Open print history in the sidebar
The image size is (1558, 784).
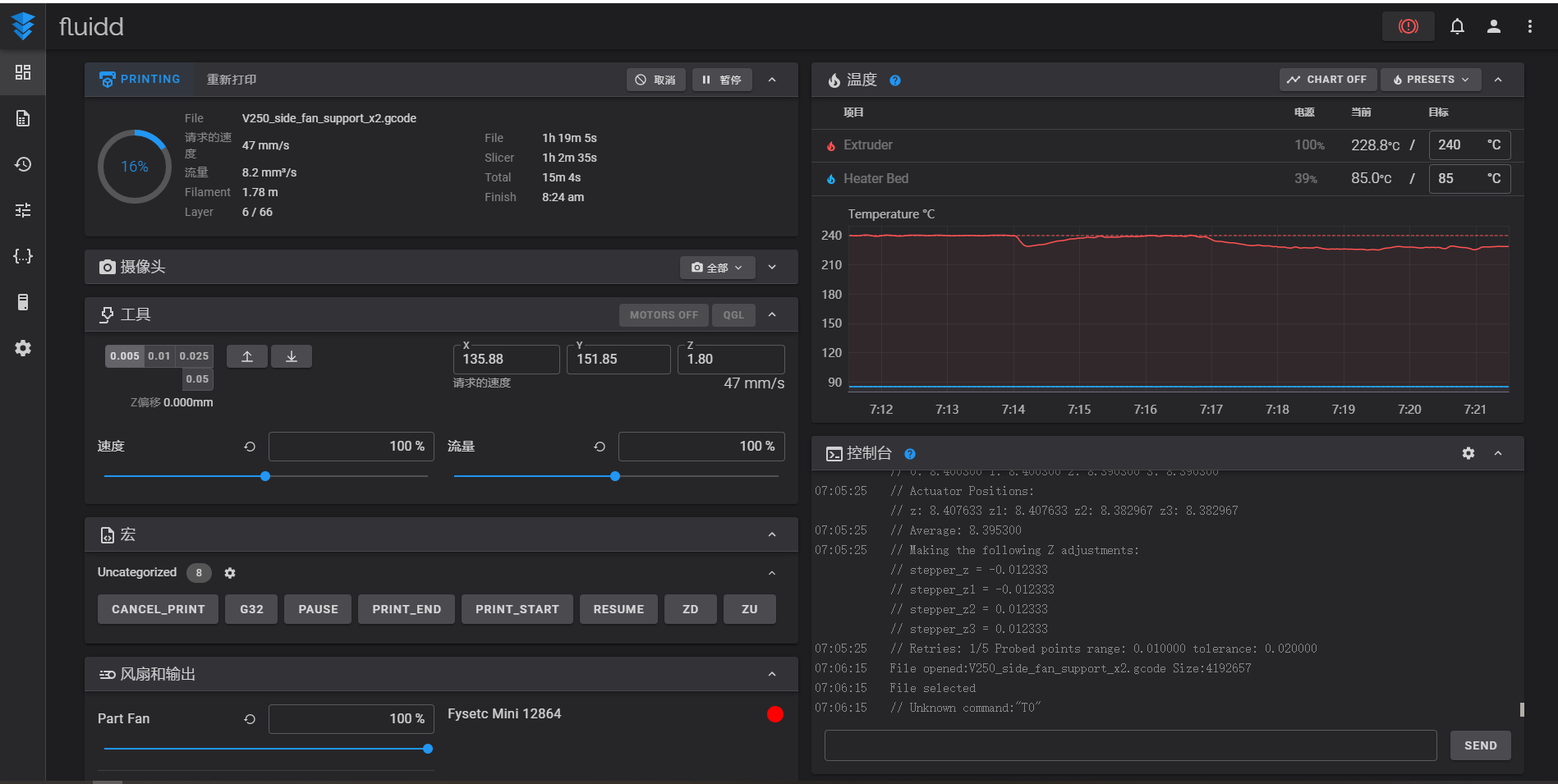point(23,164)
